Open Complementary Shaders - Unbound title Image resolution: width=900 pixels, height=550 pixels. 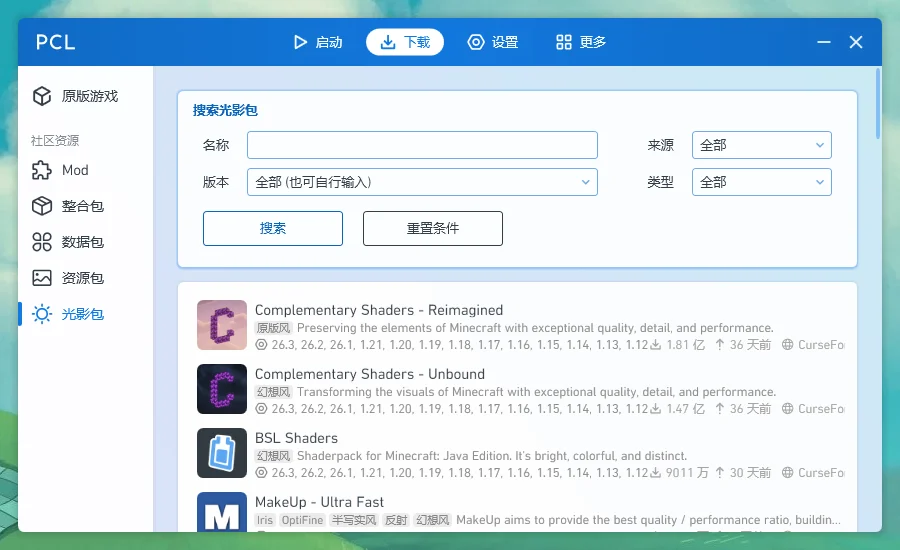tap(370, 374)
